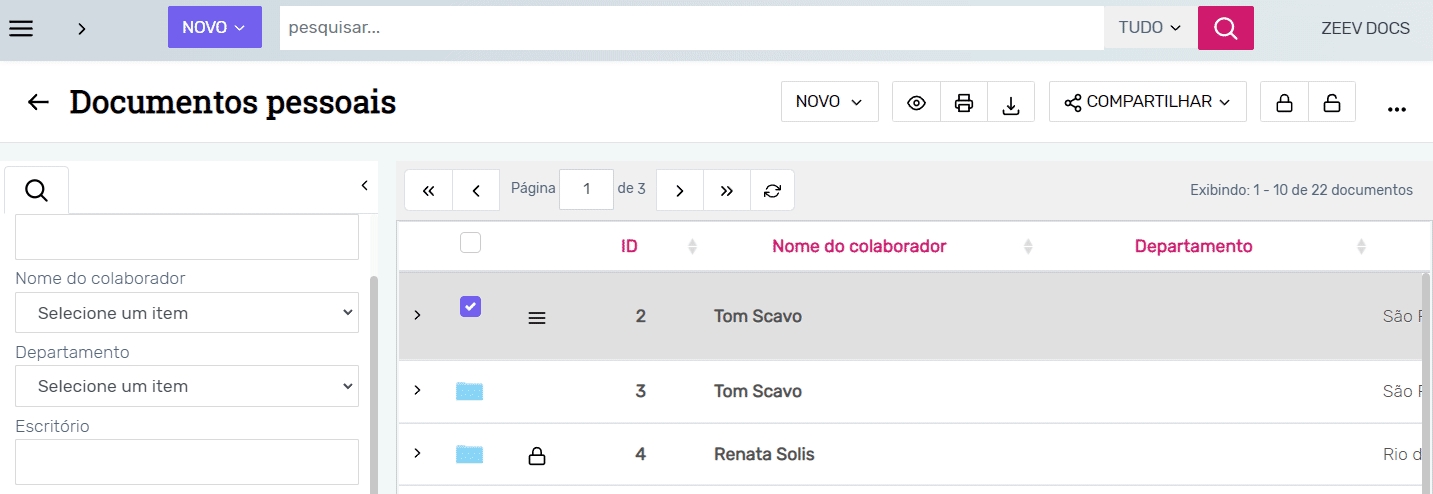Go to the next page of documents
This screenshot has height=494, width=1433.
tap(680, 190)
